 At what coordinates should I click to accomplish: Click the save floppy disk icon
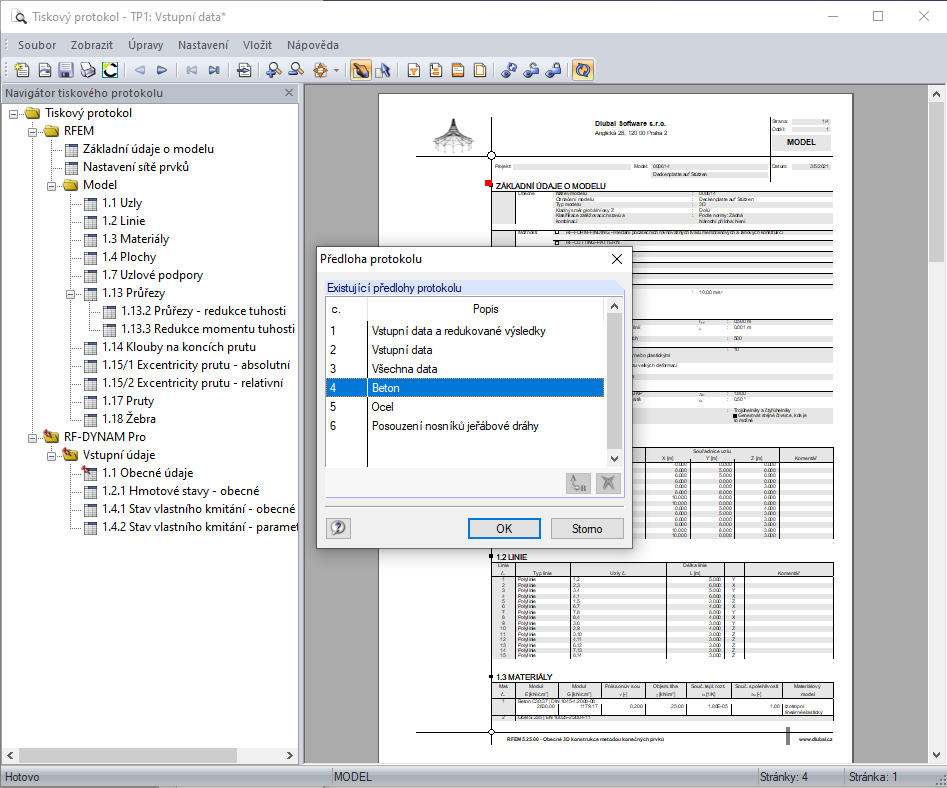pos(66,70)
